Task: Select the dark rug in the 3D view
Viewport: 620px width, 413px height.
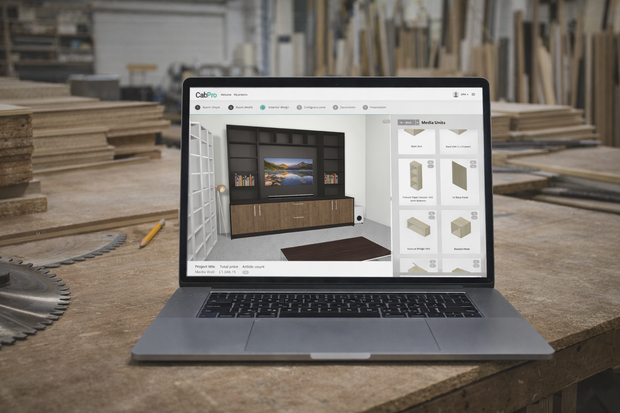Action: coord(335,249)
